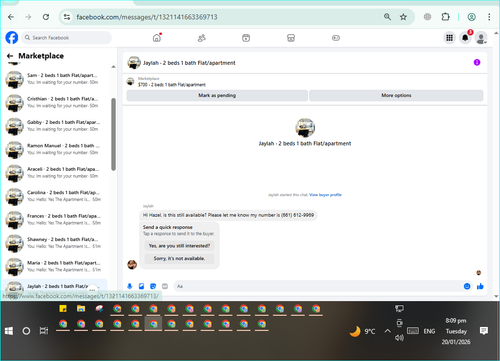Click the Mark as pending button
Image resolution: width=500 pixels, height=361 pixels.
(x=217, y=95)
